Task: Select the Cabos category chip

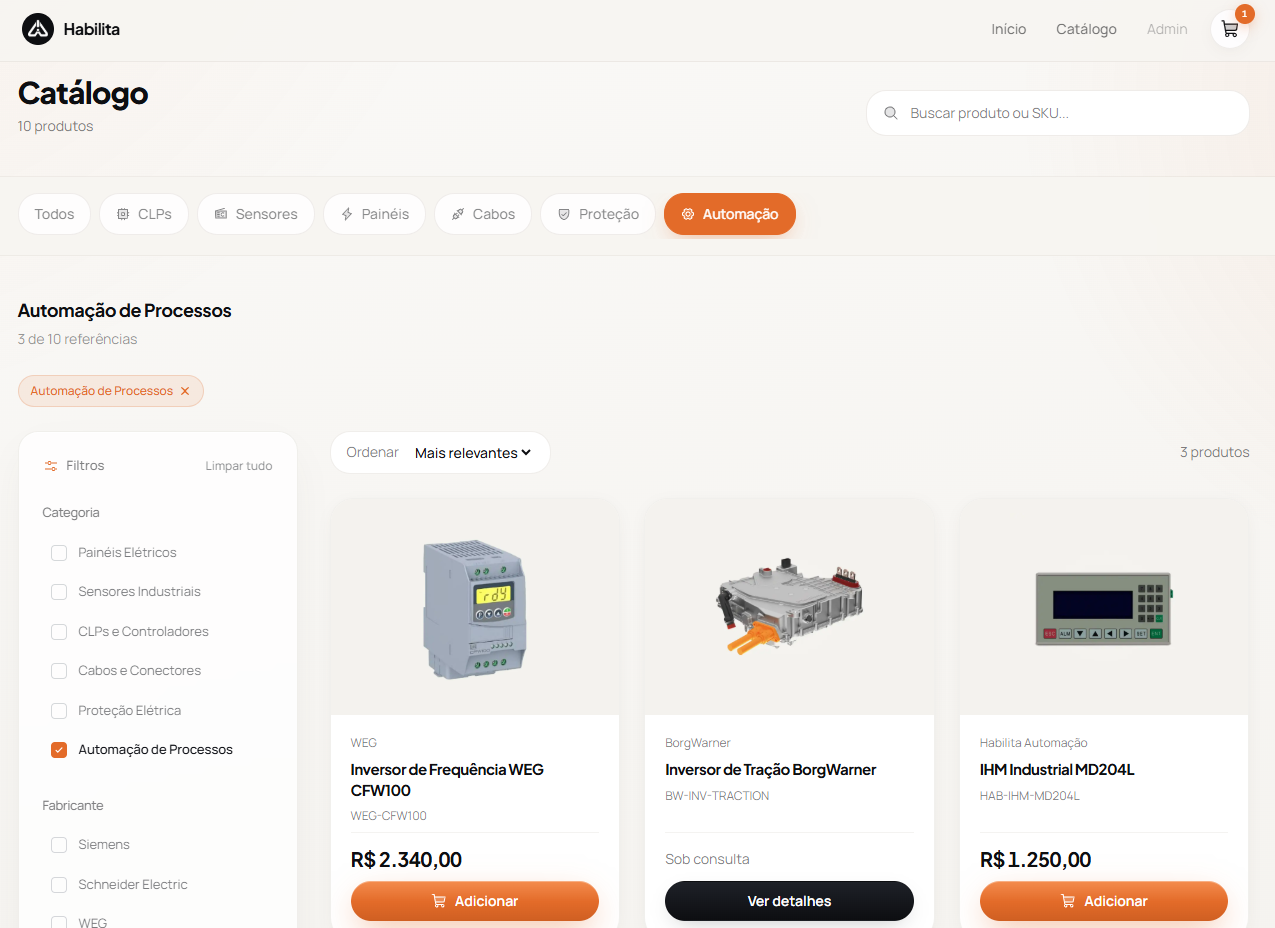Action: [483, 214]
